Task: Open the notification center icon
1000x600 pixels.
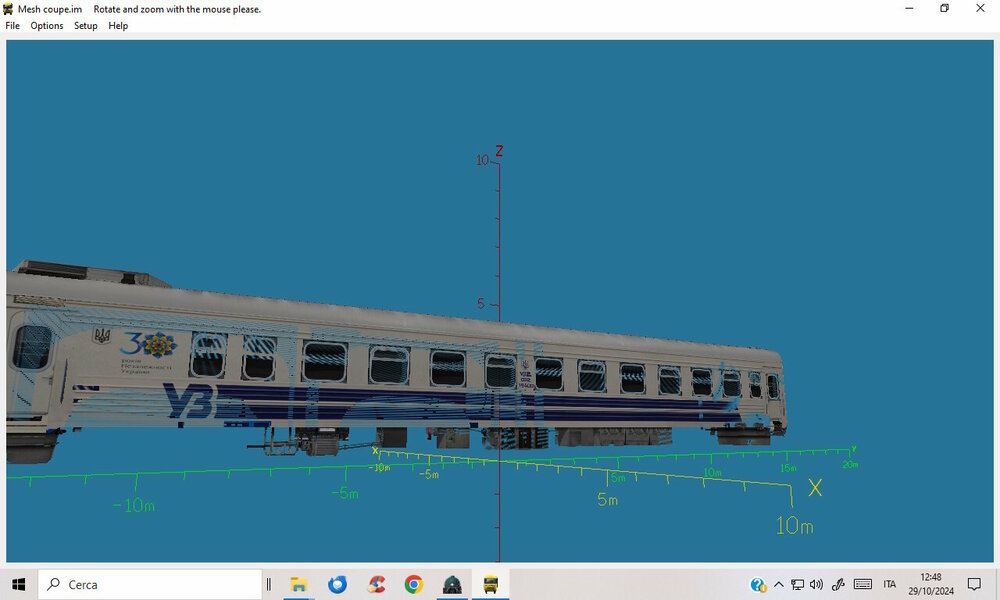Action: (x=974, y=584)
